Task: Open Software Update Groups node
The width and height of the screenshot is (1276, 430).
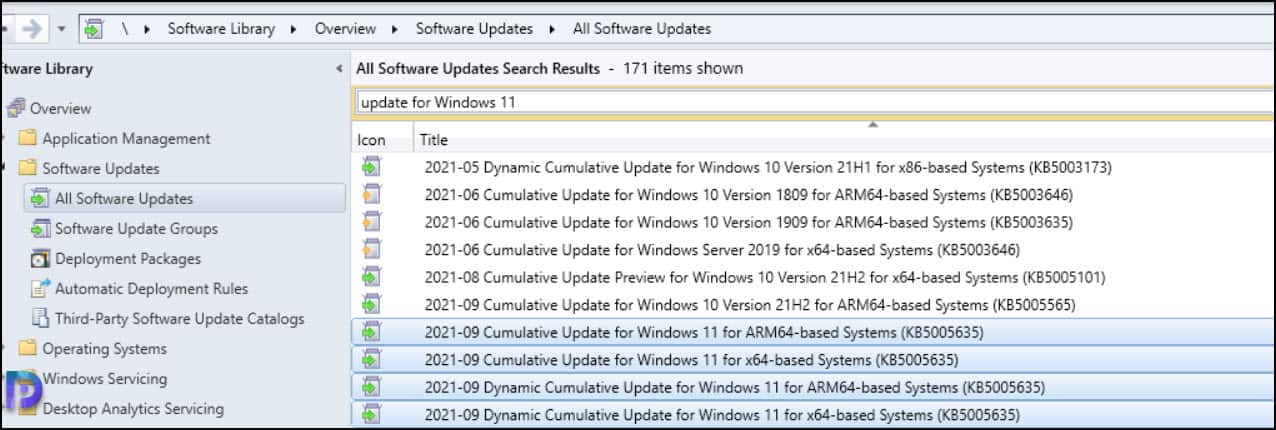Action: pyautogui.click(x=136, y=228)
